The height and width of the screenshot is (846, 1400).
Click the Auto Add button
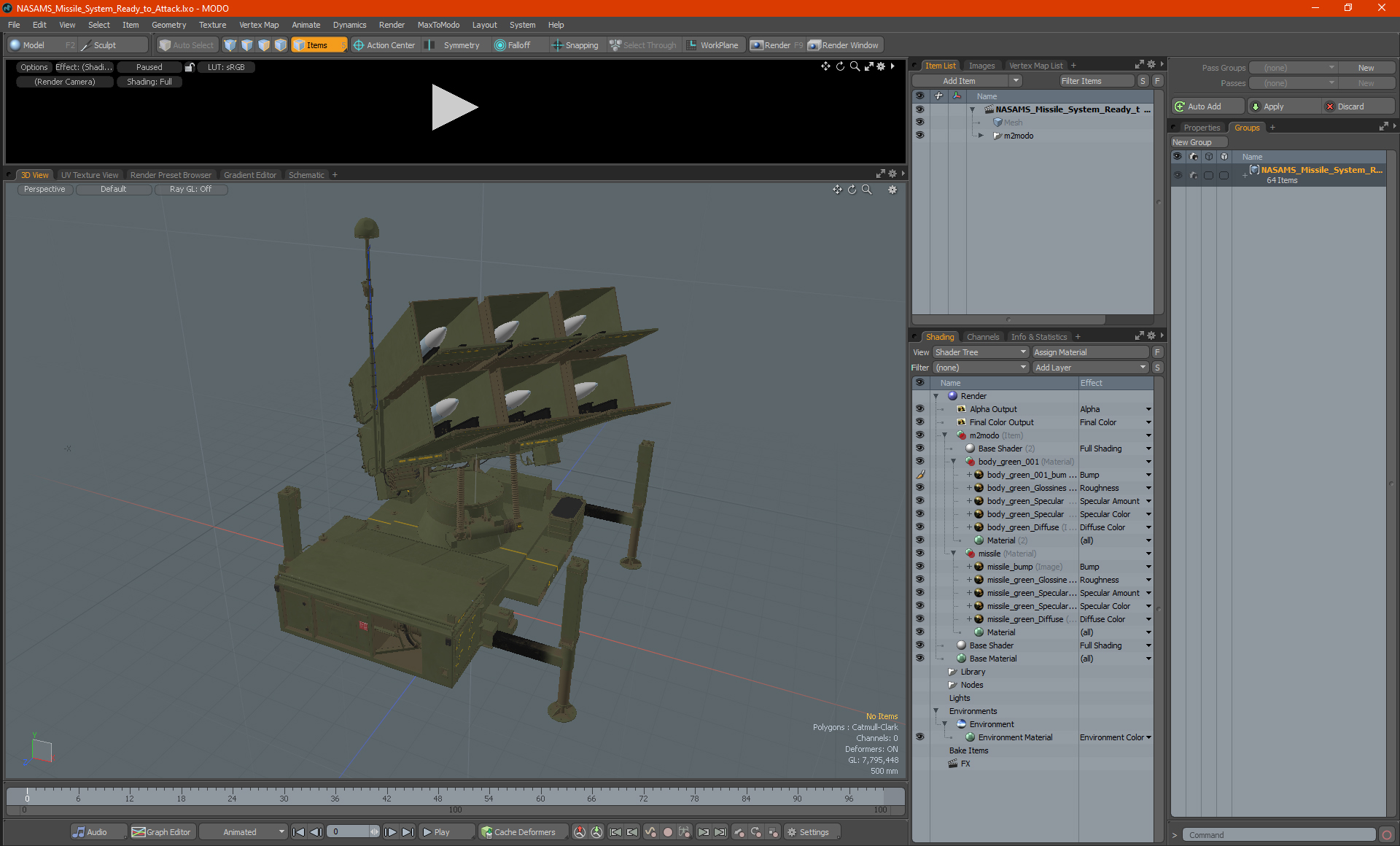coord(1208,106)
